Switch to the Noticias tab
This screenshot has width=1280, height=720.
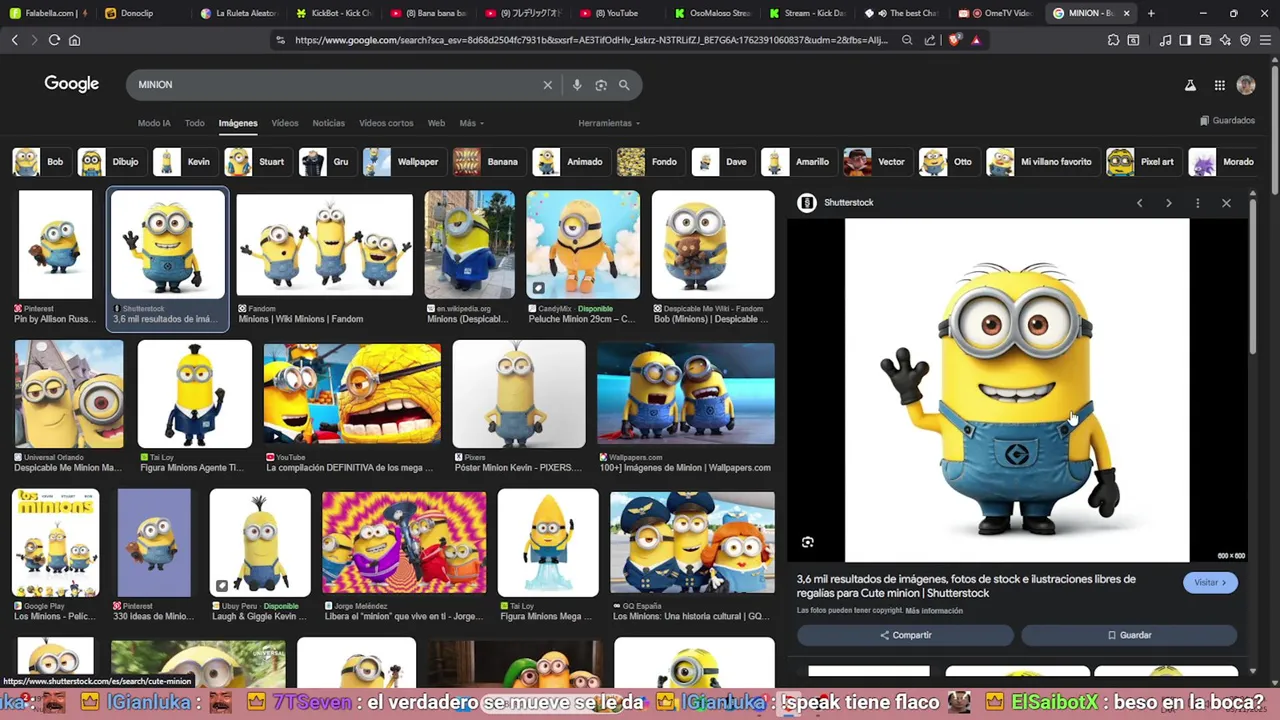328,123
